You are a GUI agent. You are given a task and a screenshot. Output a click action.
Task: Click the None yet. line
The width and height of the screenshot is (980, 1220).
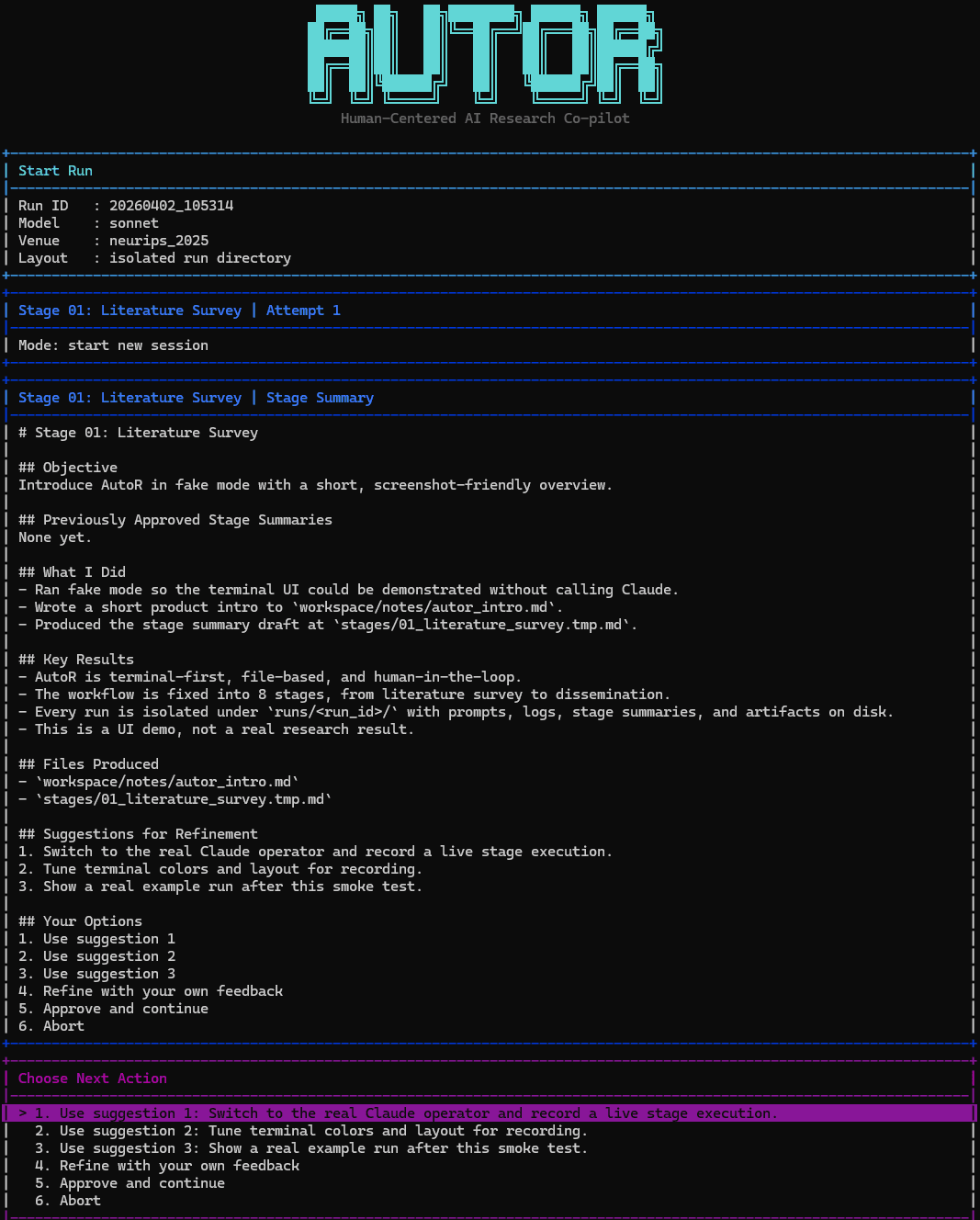[55, 537]
